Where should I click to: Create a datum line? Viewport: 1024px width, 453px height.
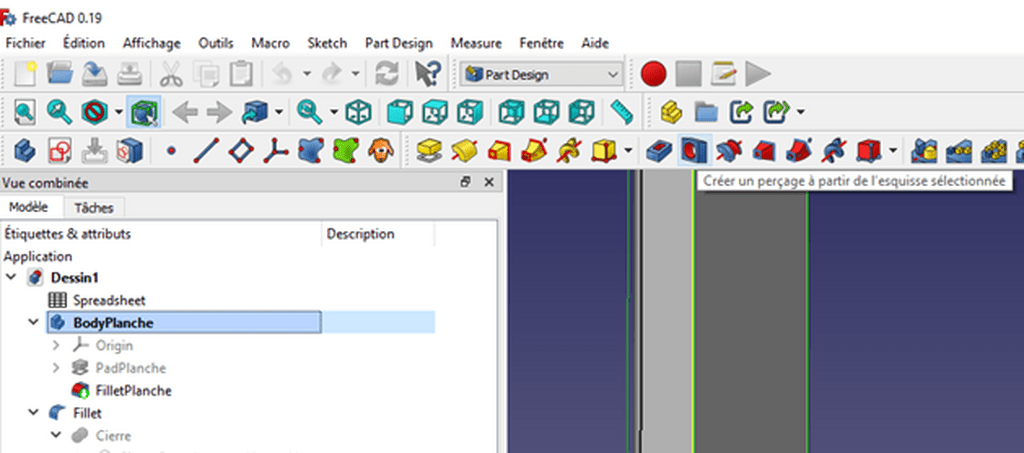tap(206, 151)
